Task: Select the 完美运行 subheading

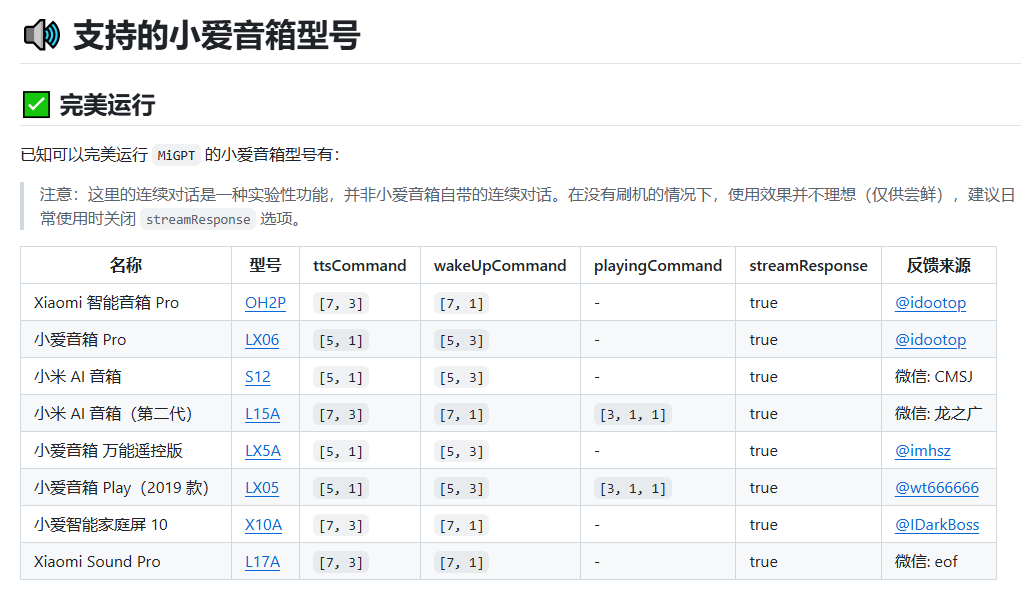Action: pyautogui.click(x=107, y=105)
